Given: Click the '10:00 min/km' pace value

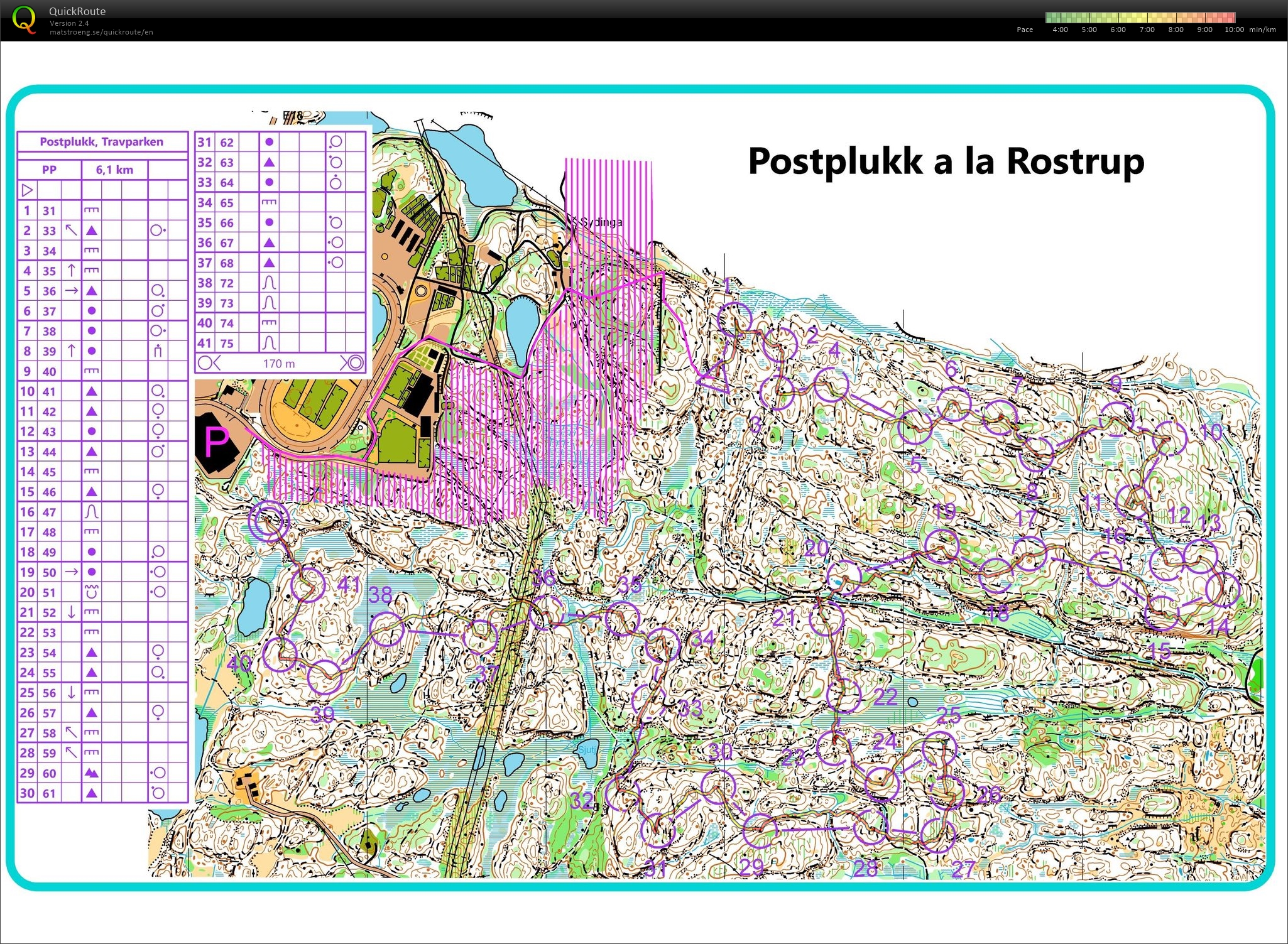Looking at the screenshot, I should click(x=1250, y=30).
